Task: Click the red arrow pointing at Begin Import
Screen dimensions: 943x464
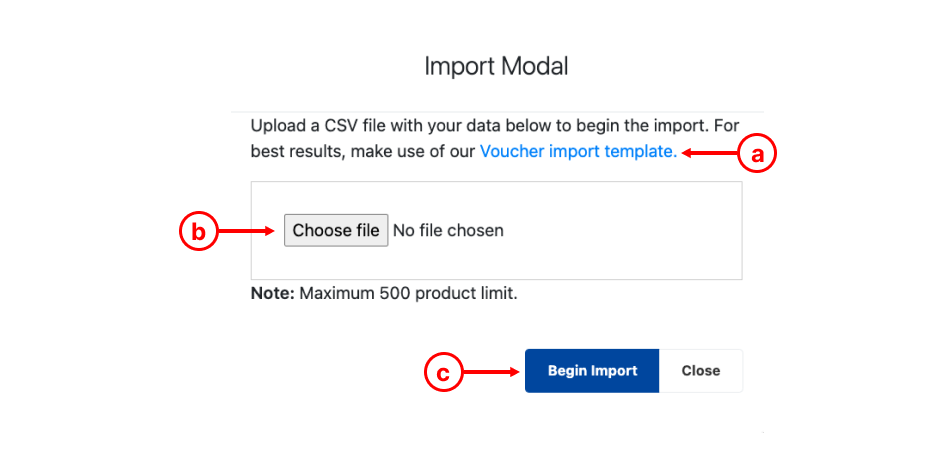Action: (x=491, y=373)
